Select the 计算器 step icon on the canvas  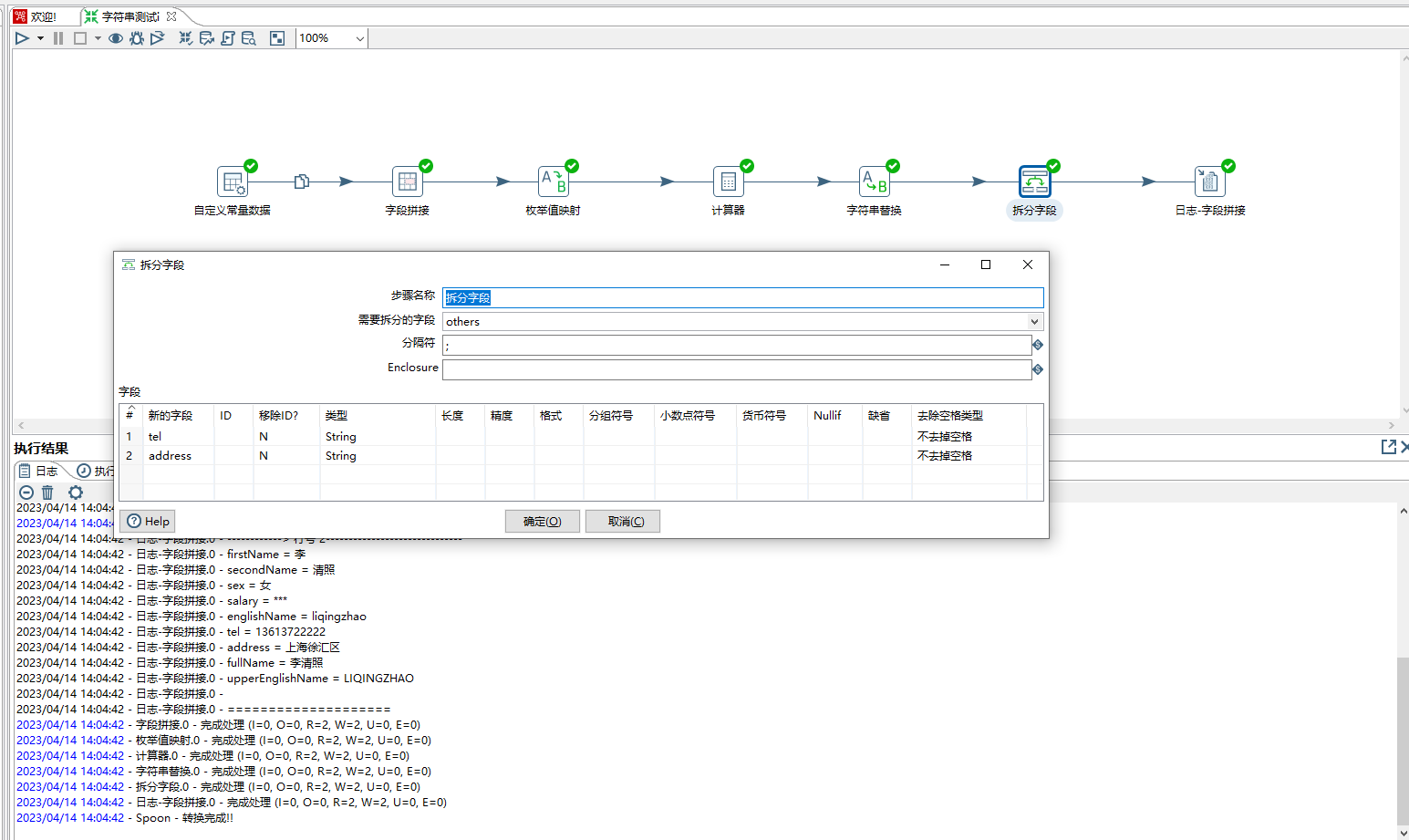728,181
